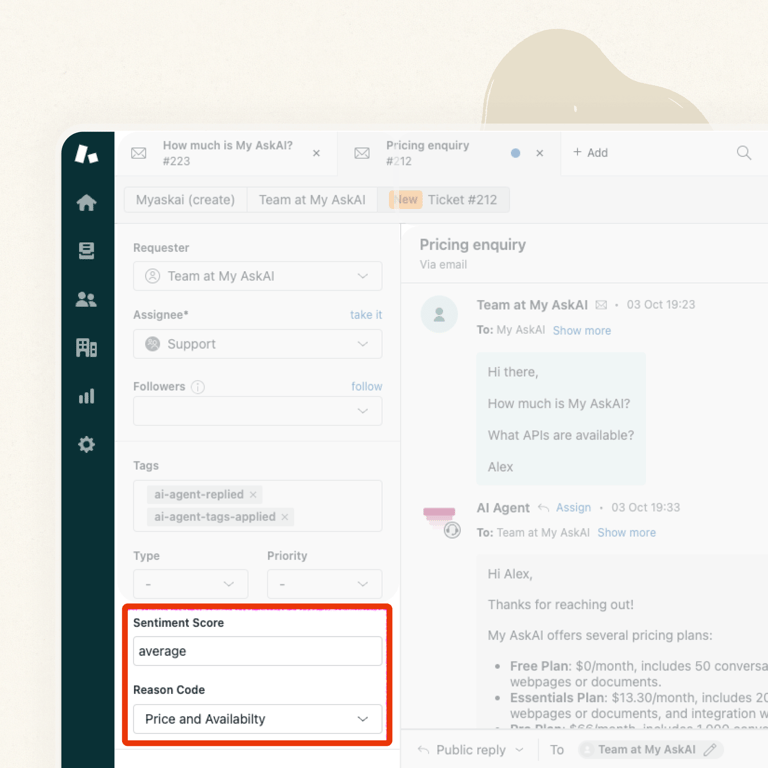Click the Followers info icon
768x768 pixels.
pyautogui.click(x=198, y=387)
